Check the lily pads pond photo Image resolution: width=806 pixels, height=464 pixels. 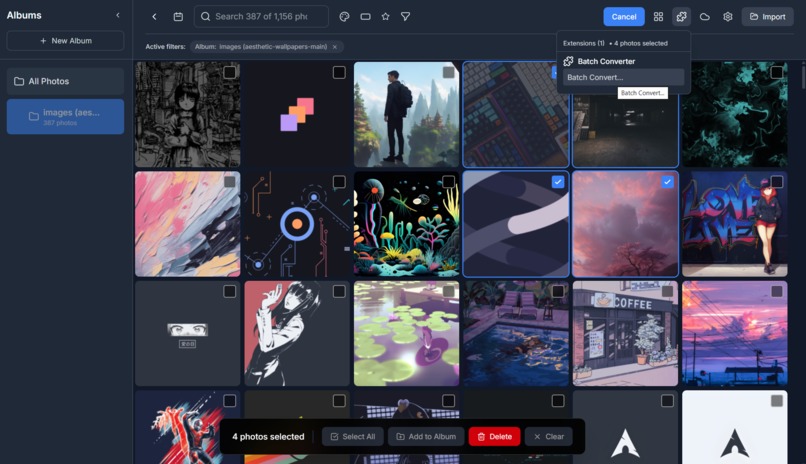point(448,291)
